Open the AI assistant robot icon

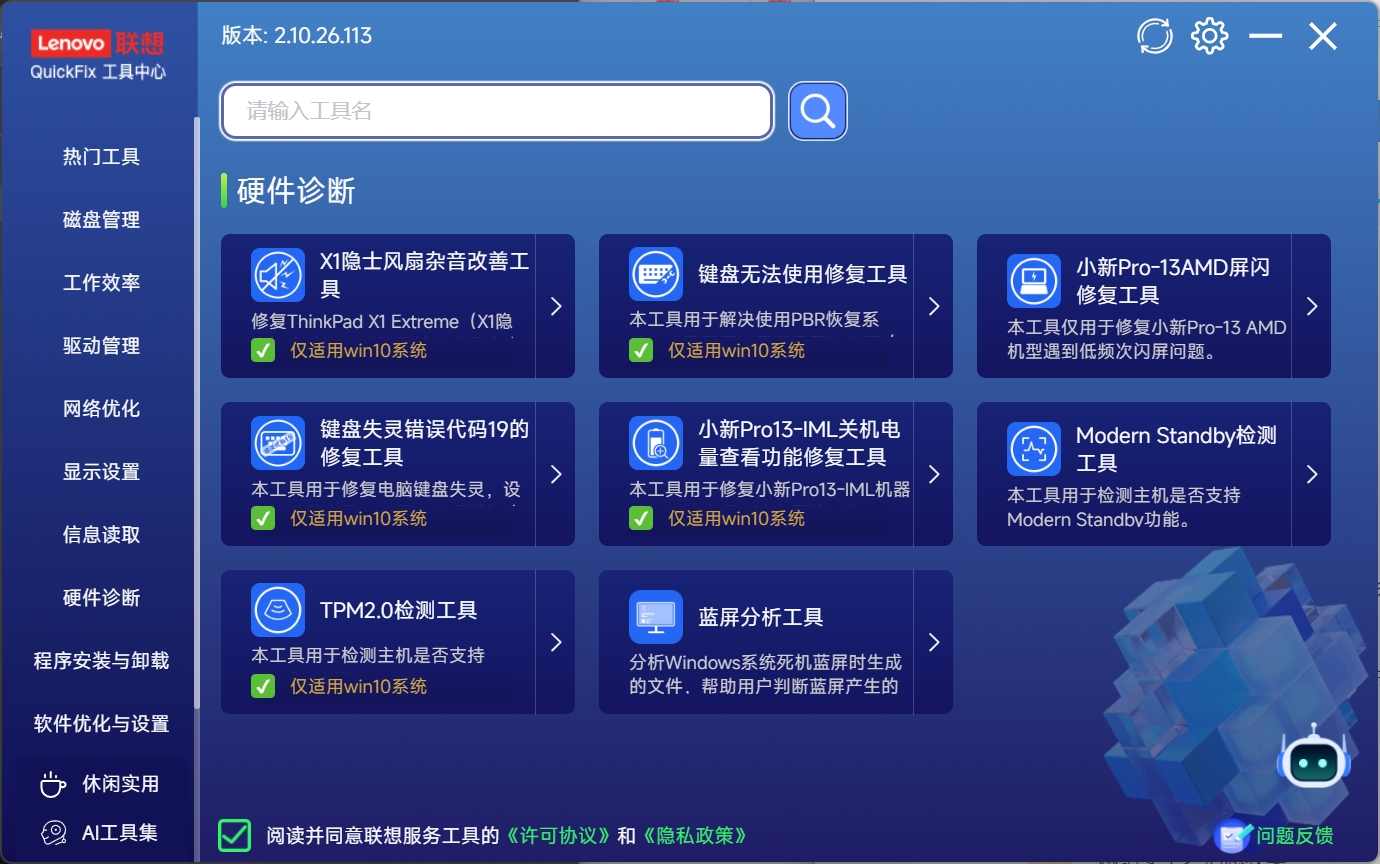1314,761
